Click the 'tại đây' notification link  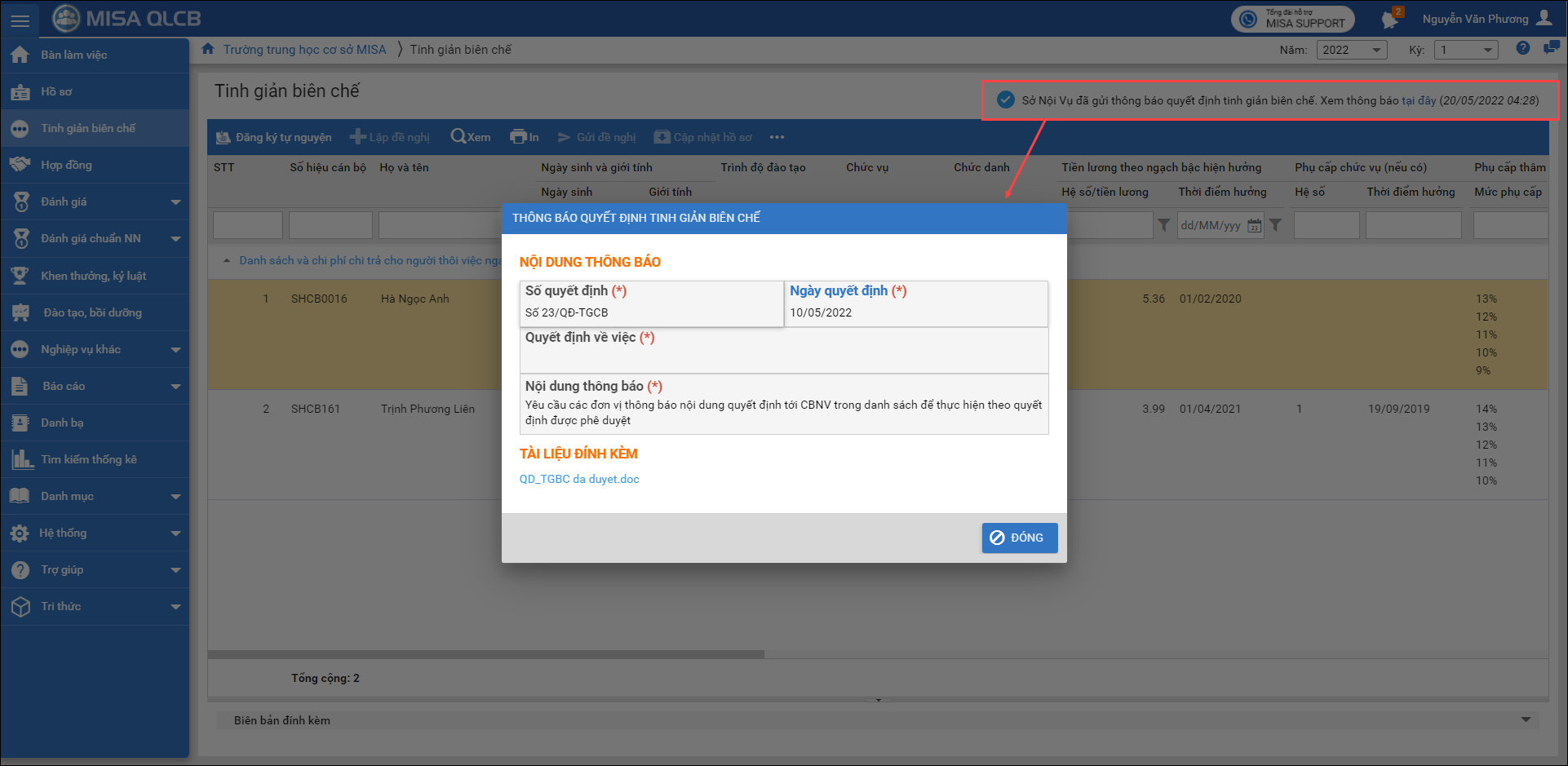pos(1418,100)
